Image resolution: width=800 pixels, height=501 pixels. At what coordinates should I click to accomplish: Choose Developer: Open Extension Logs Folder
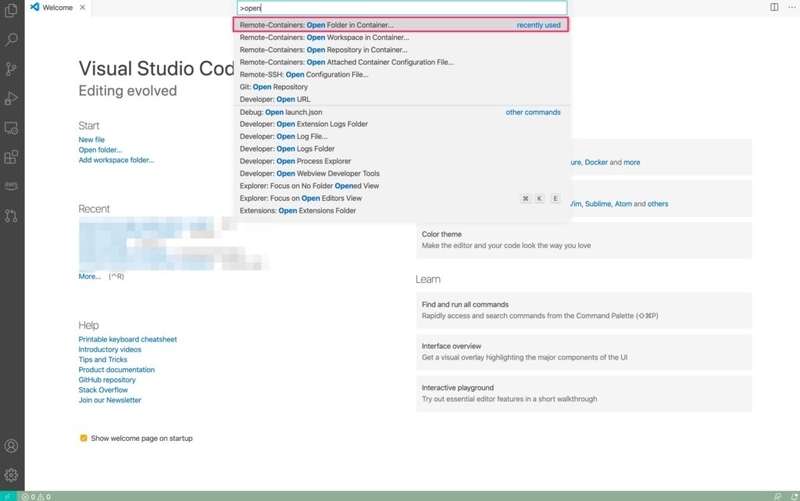click(401, 124)
